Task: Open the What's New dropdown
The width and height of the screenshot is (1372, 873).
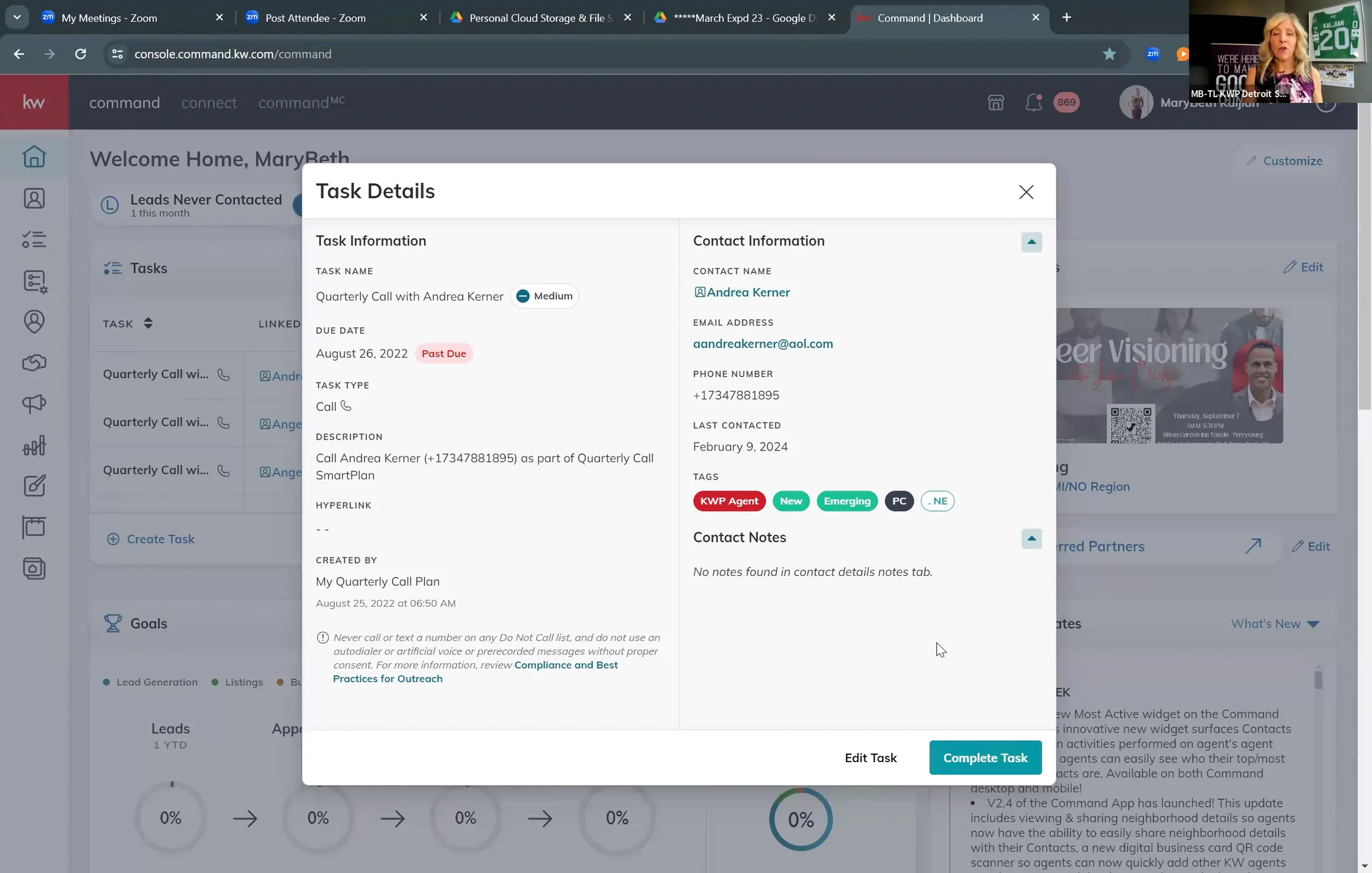Action: [1274, 624]
